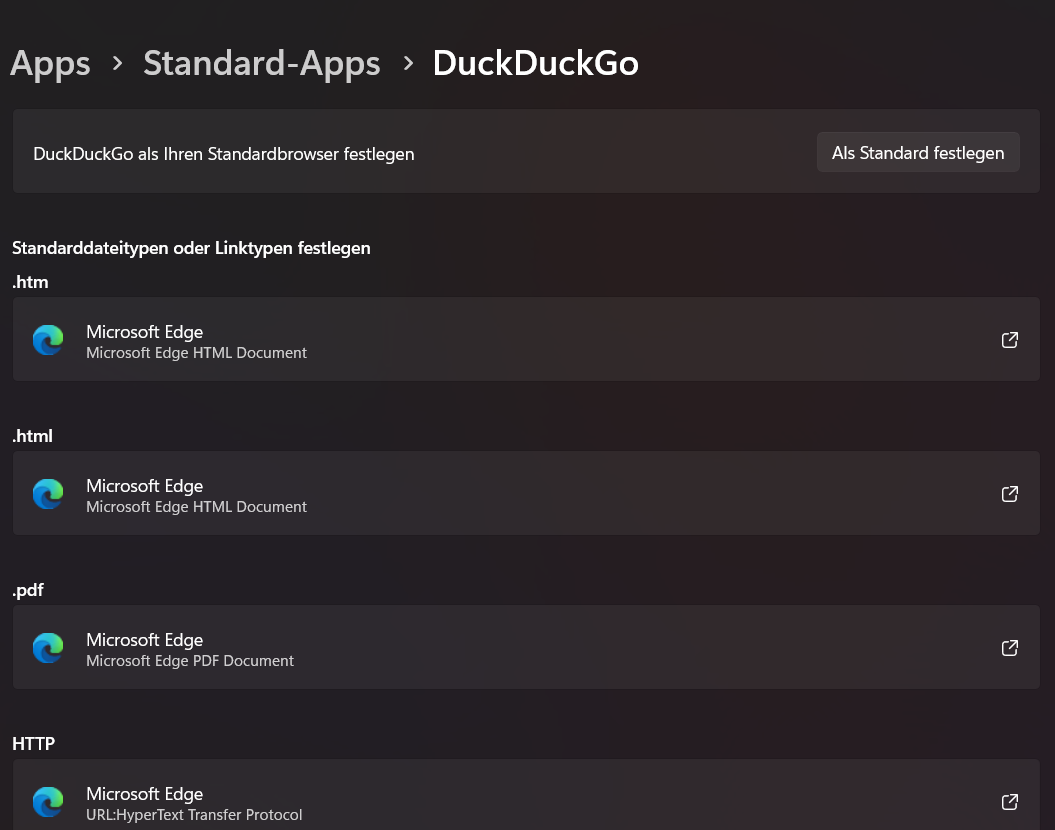
Task: Open the 'URL:HyperText Transfer Protocol' entry
Action: pyautogui.click(x=194, y=815)
